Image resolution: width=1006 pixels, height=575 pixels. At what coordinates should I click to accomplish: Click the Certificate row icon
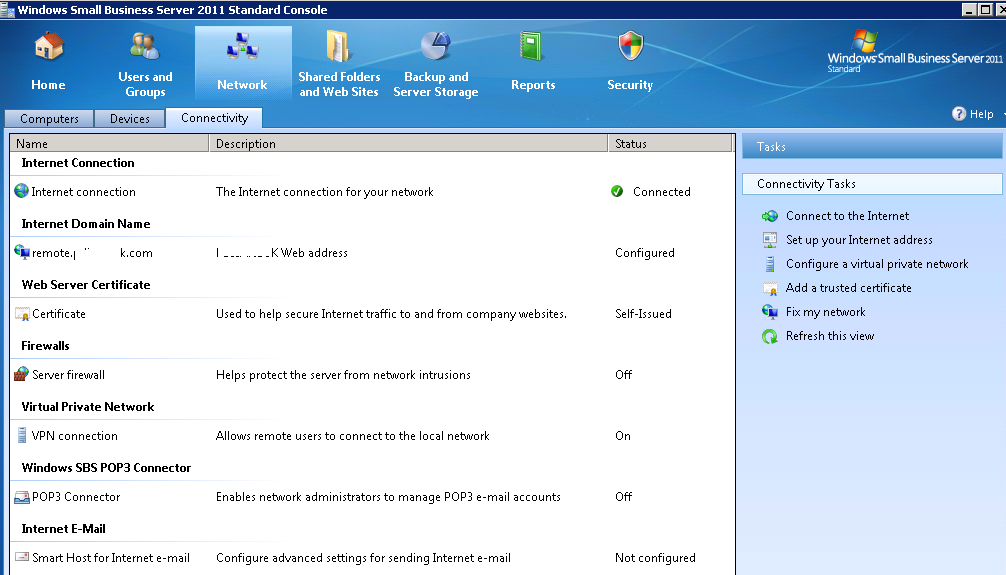point(22,314)
